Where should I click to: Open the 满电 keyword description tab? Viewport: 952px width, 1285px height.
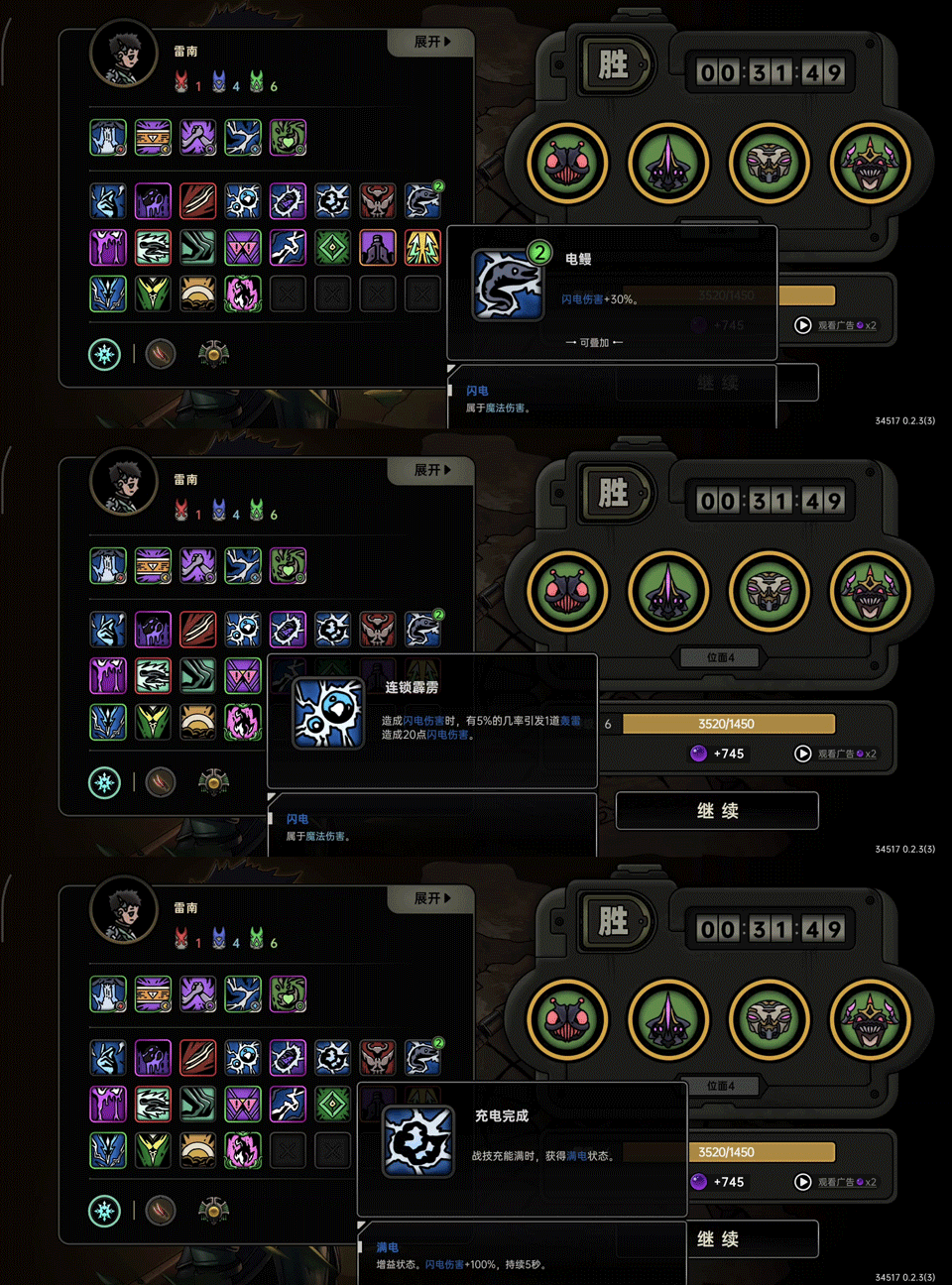(x=387, y=1247)
